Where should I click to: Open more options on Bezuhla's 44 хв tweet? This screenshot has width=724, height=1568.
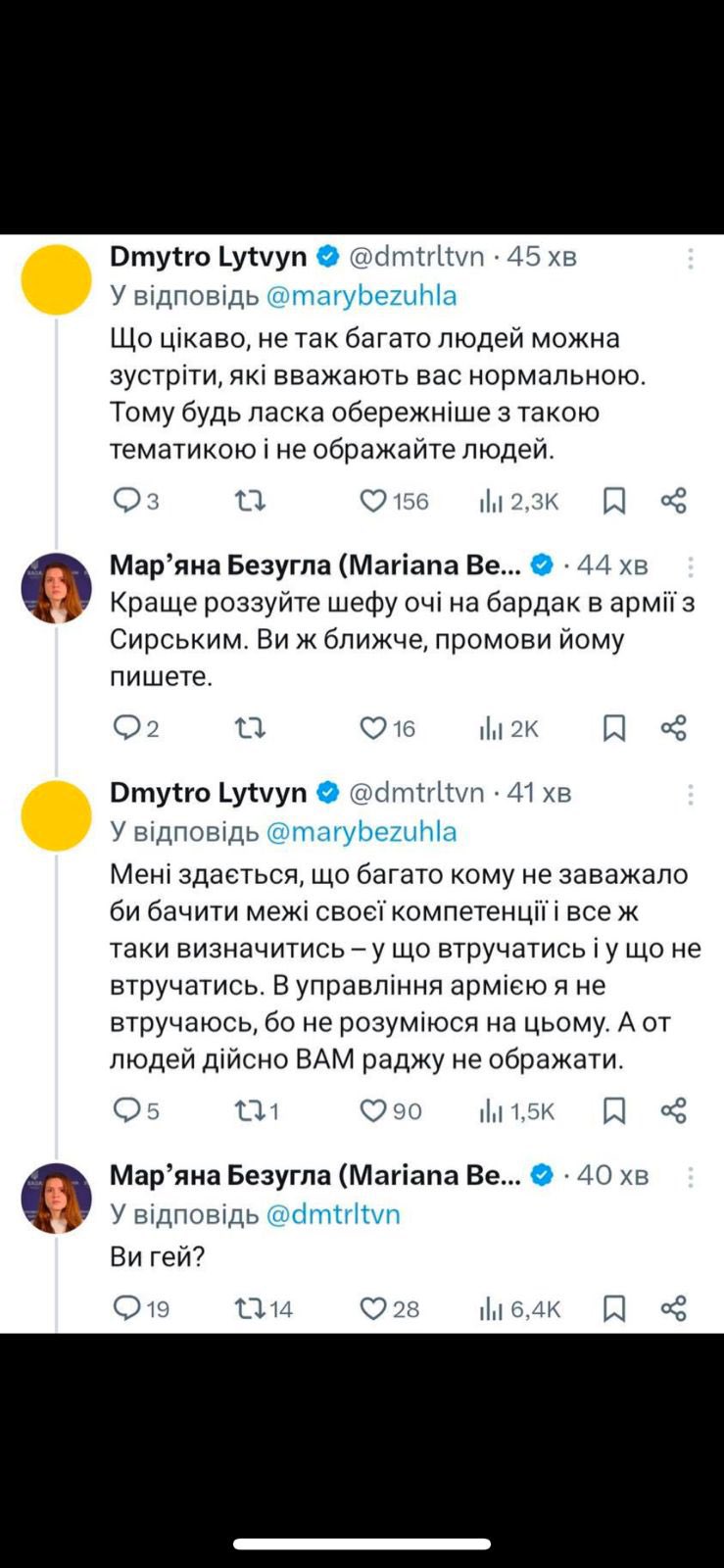point(691,566)
